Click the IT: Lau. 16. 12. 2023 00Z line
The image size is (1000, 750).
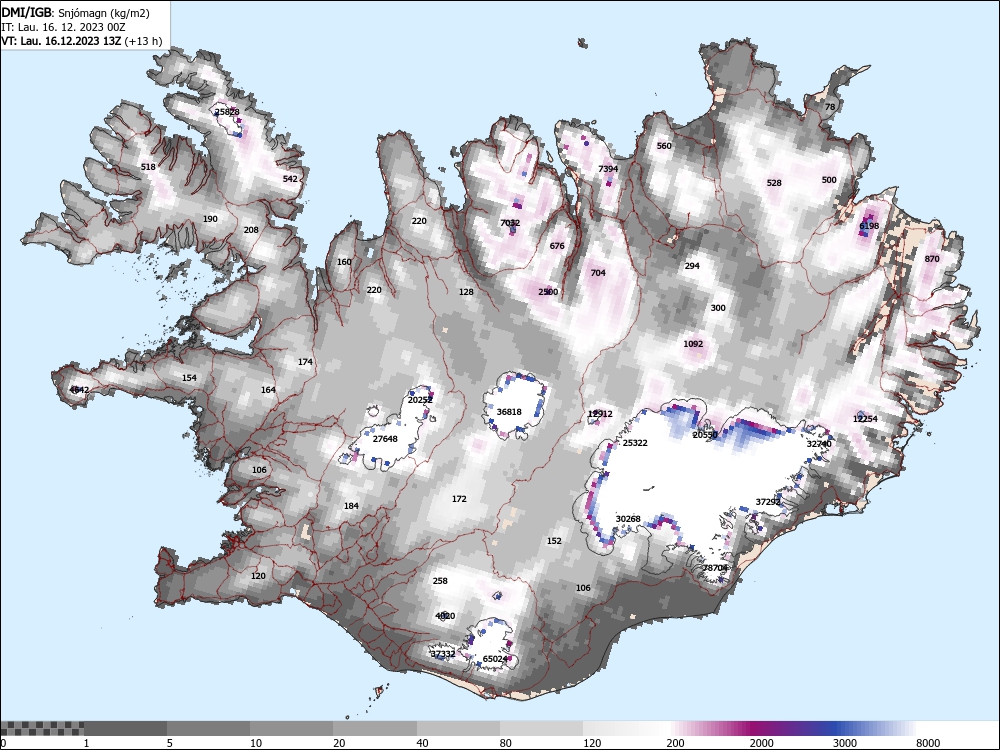tap(63, 27)
